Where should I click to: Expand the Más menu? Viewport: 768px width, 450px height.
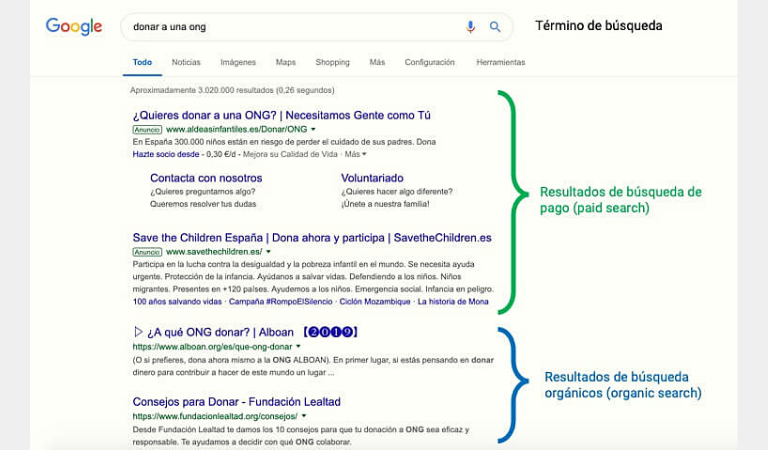point(377,62)
